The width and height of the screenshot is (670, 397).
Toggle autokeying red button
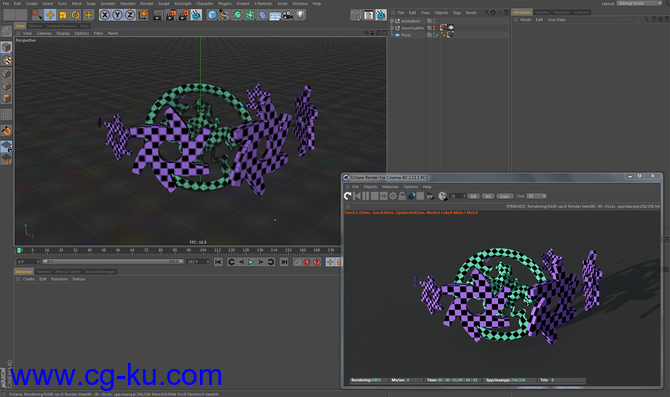[307, 262]
